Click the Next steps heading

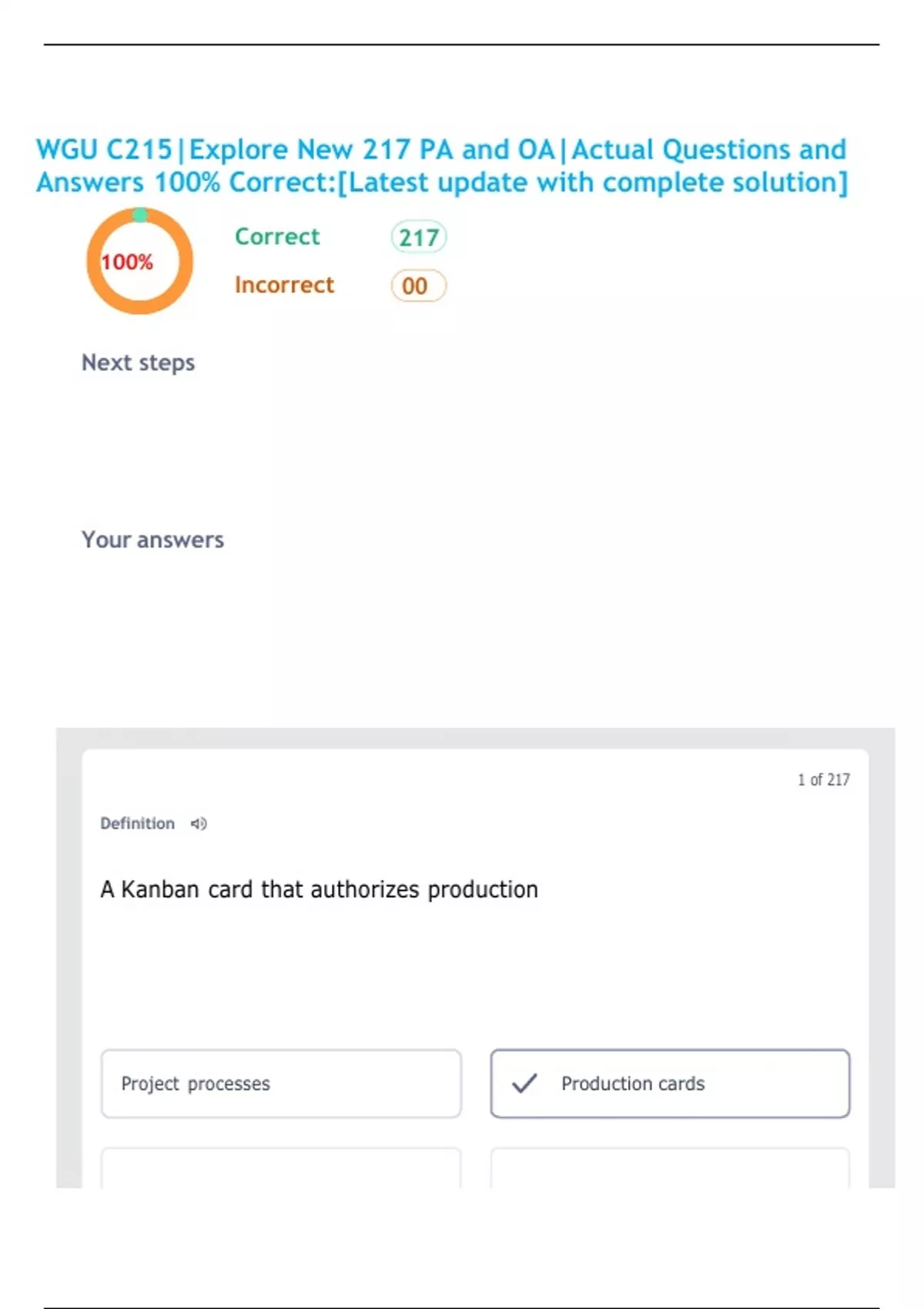click(139, 363)
